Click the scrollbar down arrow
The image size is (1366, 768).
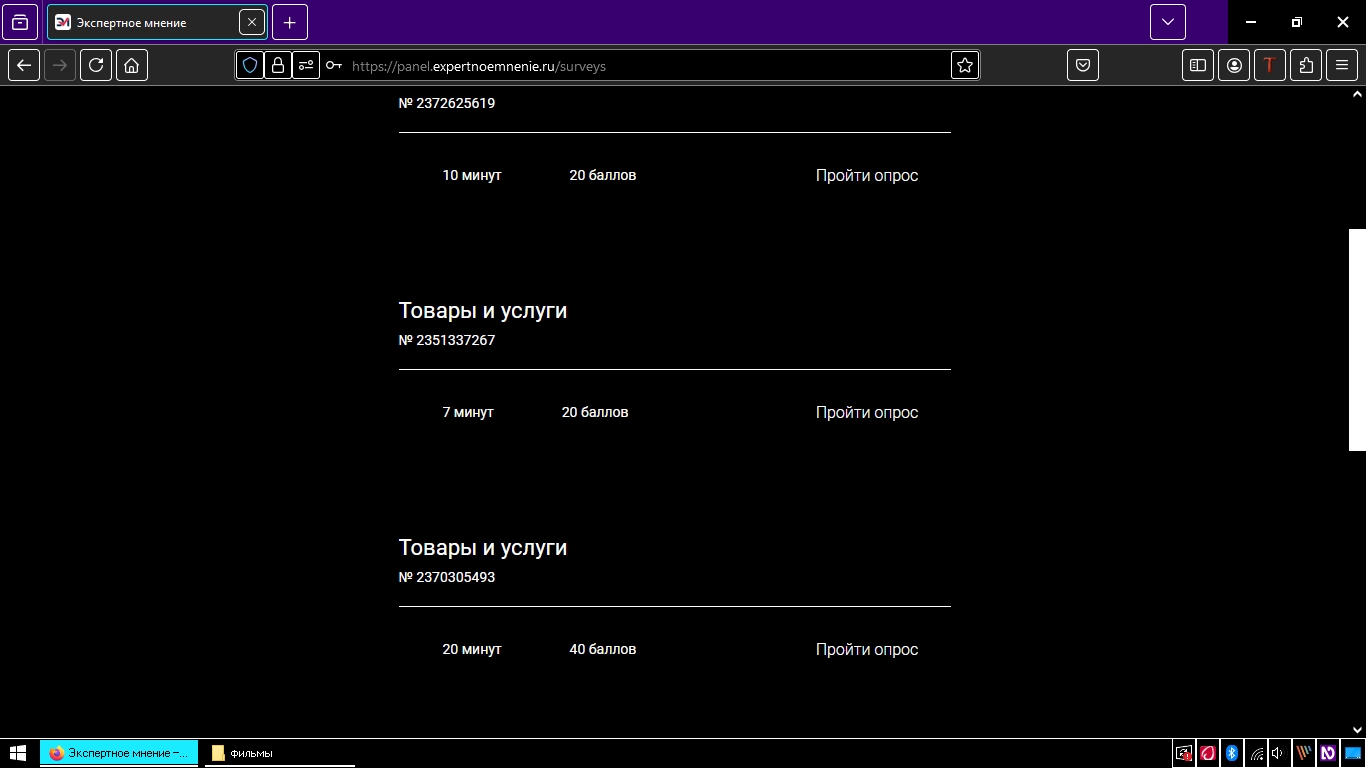(x=1357, y=730)
